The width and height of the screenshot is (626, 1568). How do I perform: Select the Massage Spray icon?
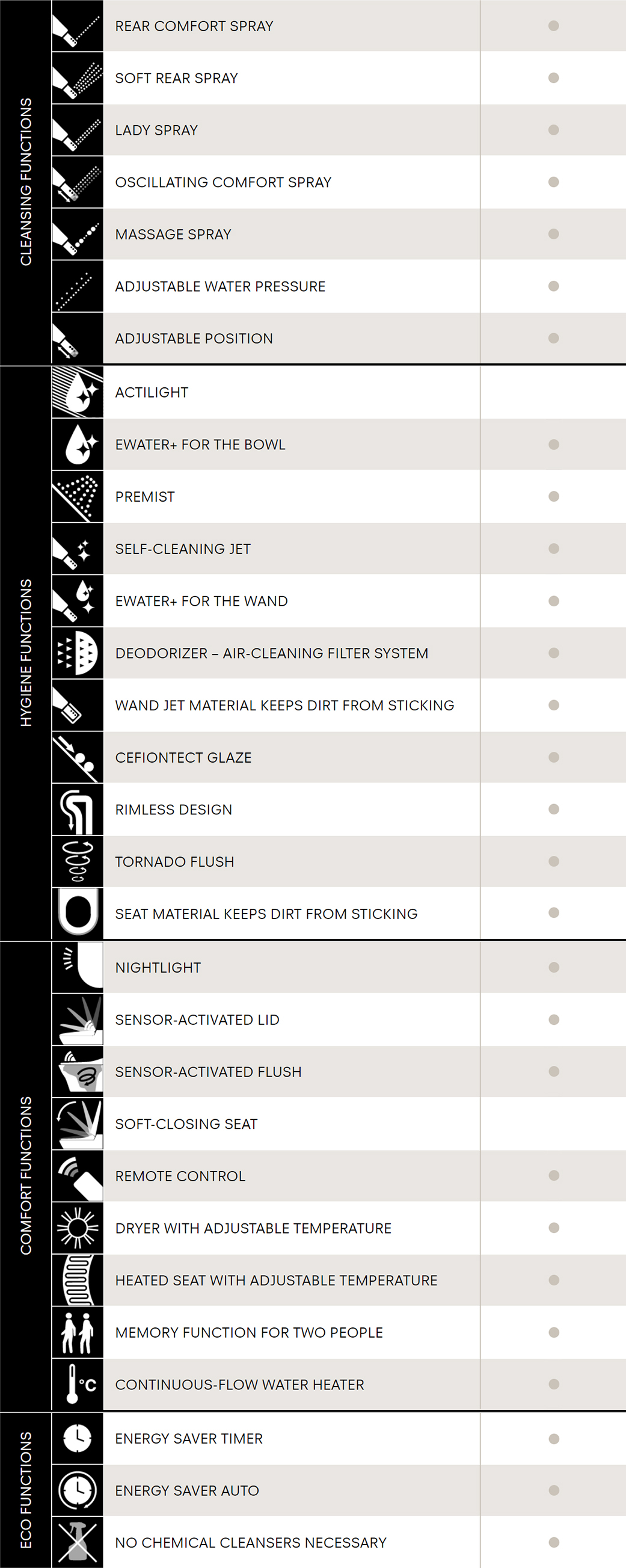pos(77,235)
